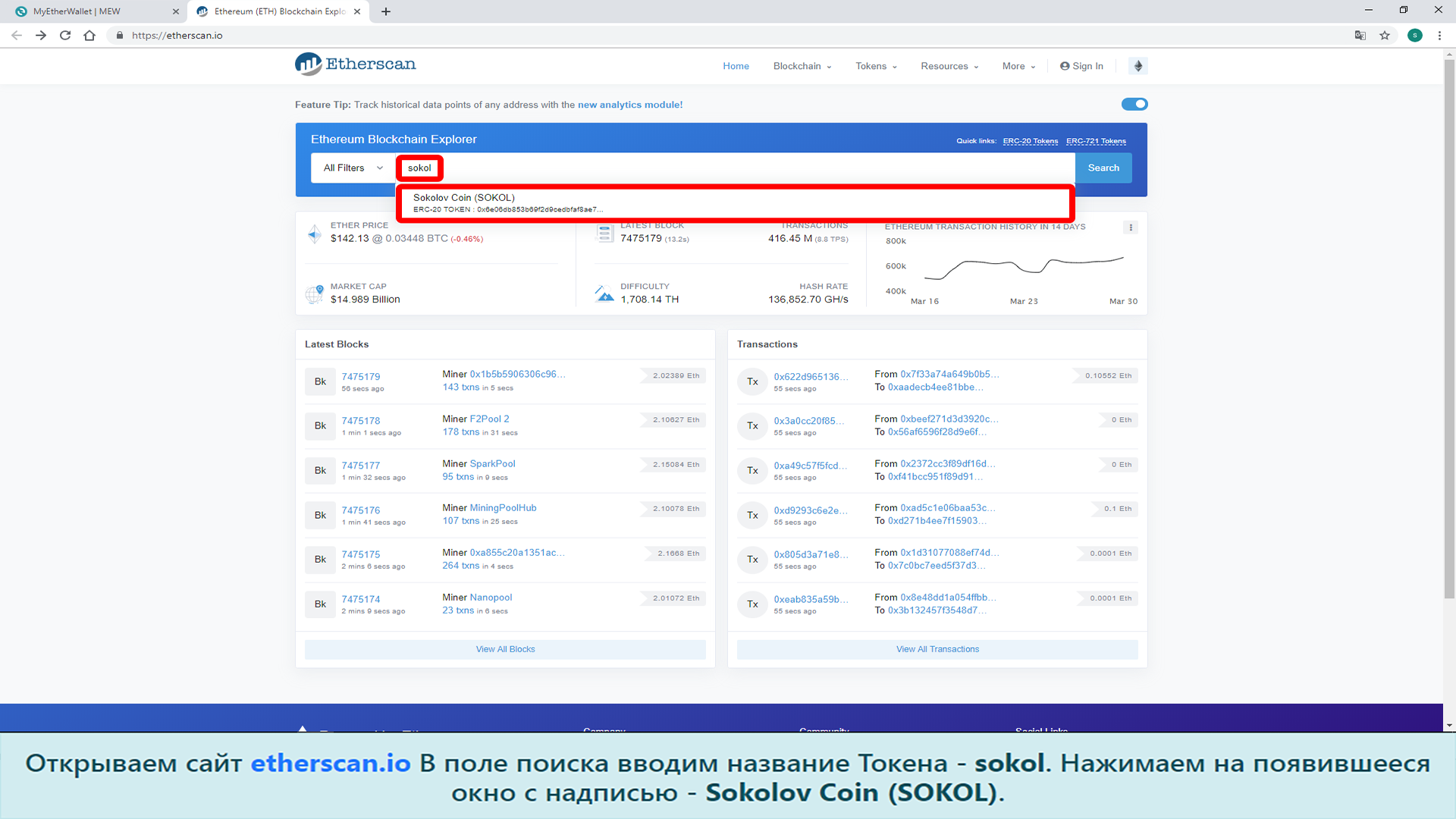Open miner 0xa855c20a1351ac link
Viewport: 1456px width, 819px height.
tap(517, 552)
